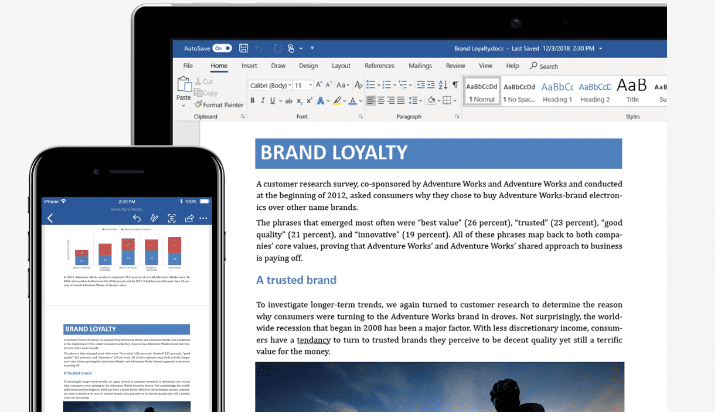Click the Save icon in title bar

(x=243, y=47)
